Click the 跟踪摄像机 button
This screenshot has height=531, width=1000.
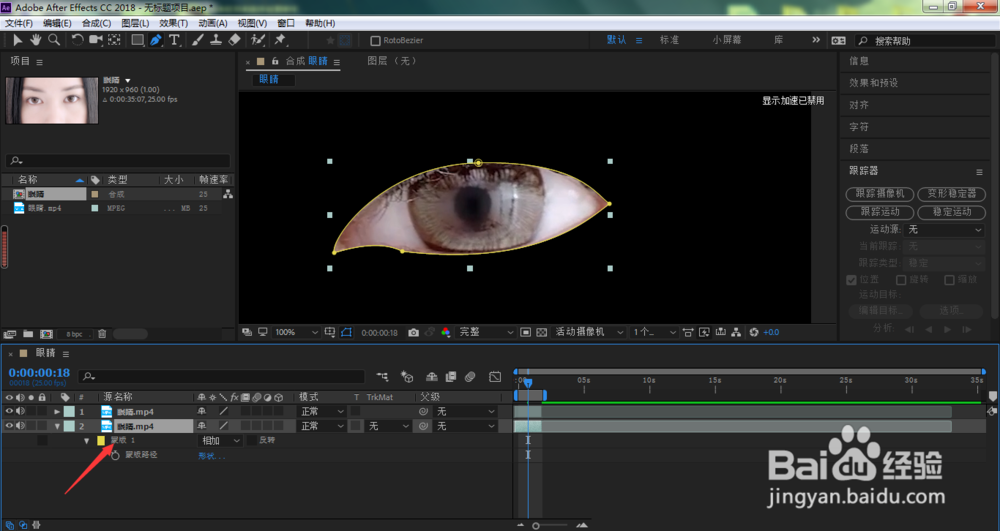point(879,193)
